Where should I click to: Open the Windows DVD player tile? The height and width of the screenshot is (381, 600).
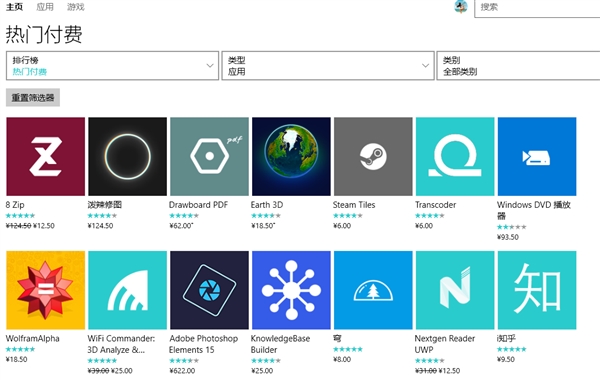click(x=537, y=156)
